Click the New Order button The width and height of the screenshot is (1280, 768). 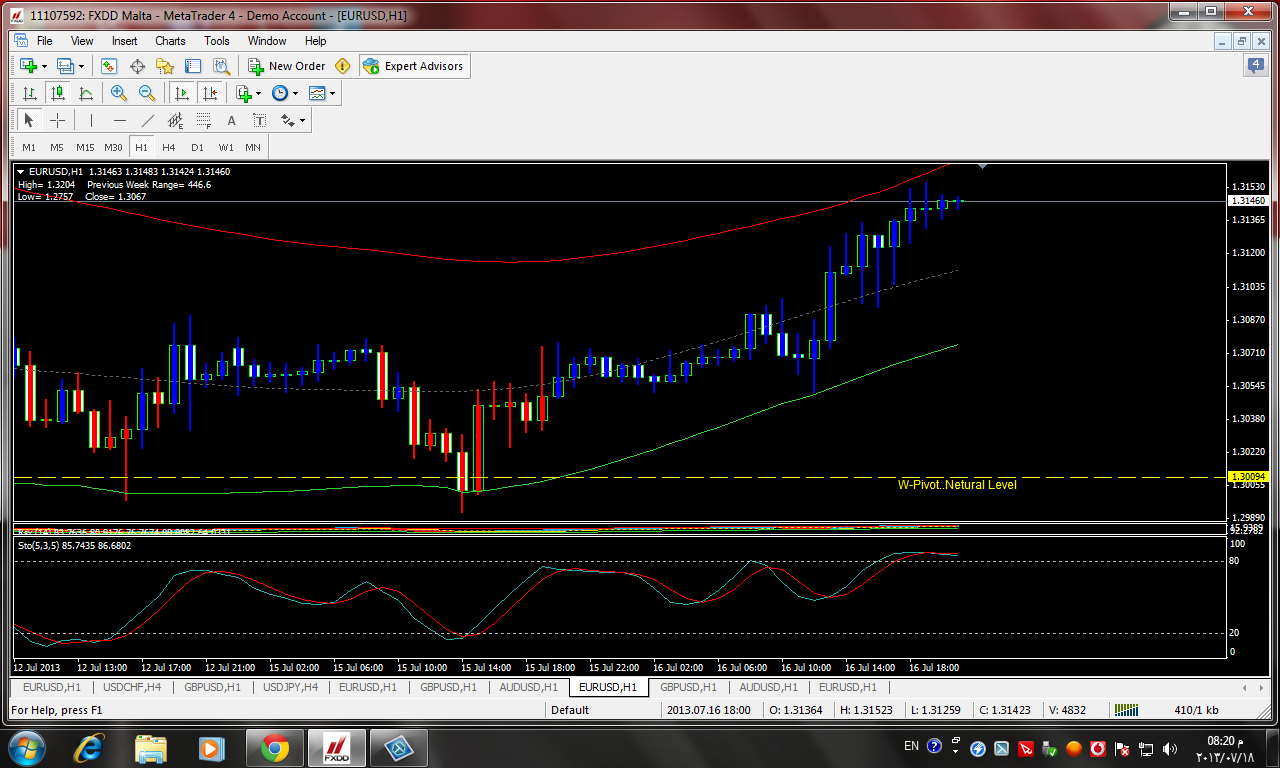coord(287,66)
